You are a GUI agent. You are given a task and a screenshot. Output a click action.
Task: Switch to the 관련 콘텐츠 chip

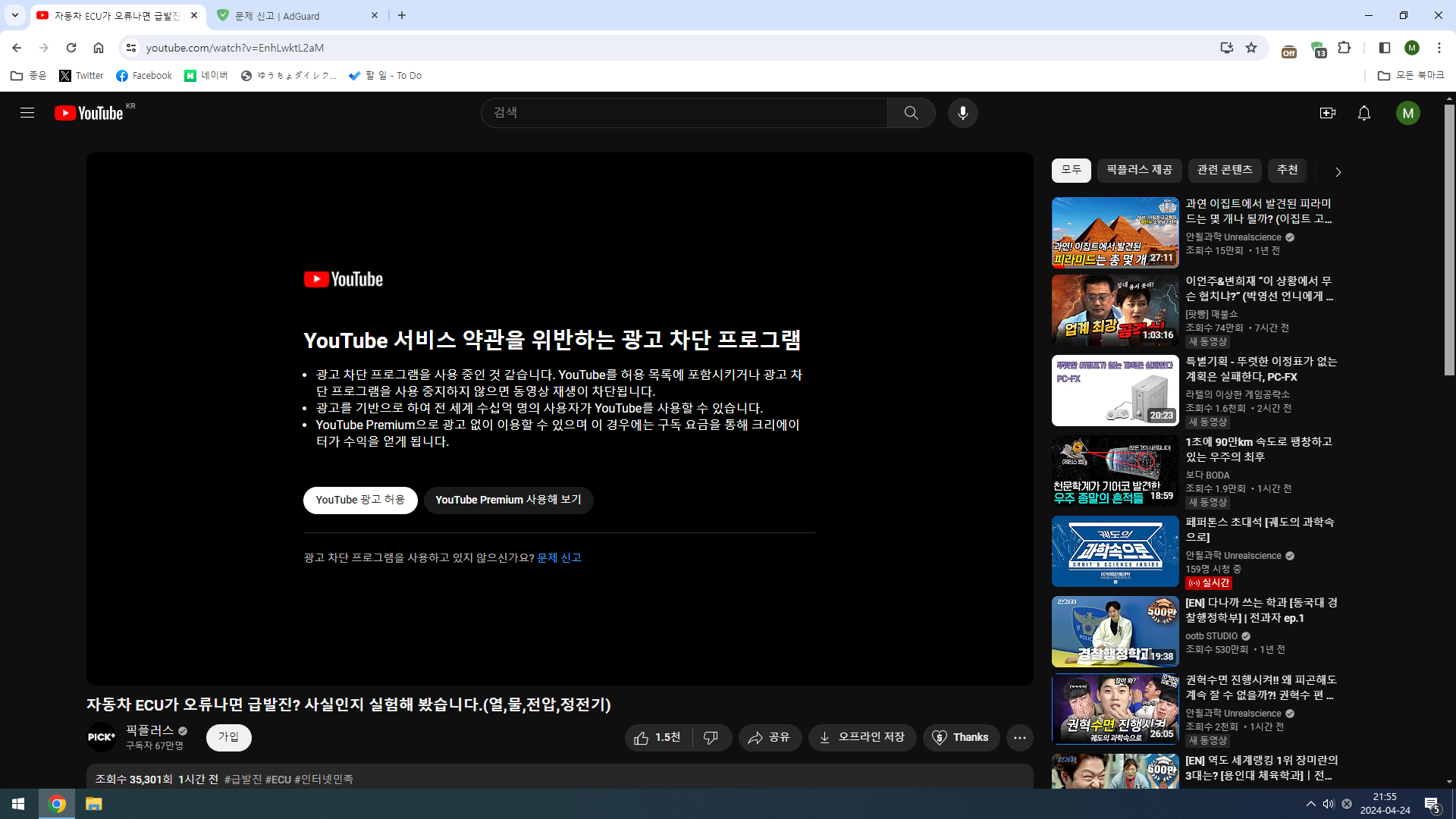point(1225,170)
